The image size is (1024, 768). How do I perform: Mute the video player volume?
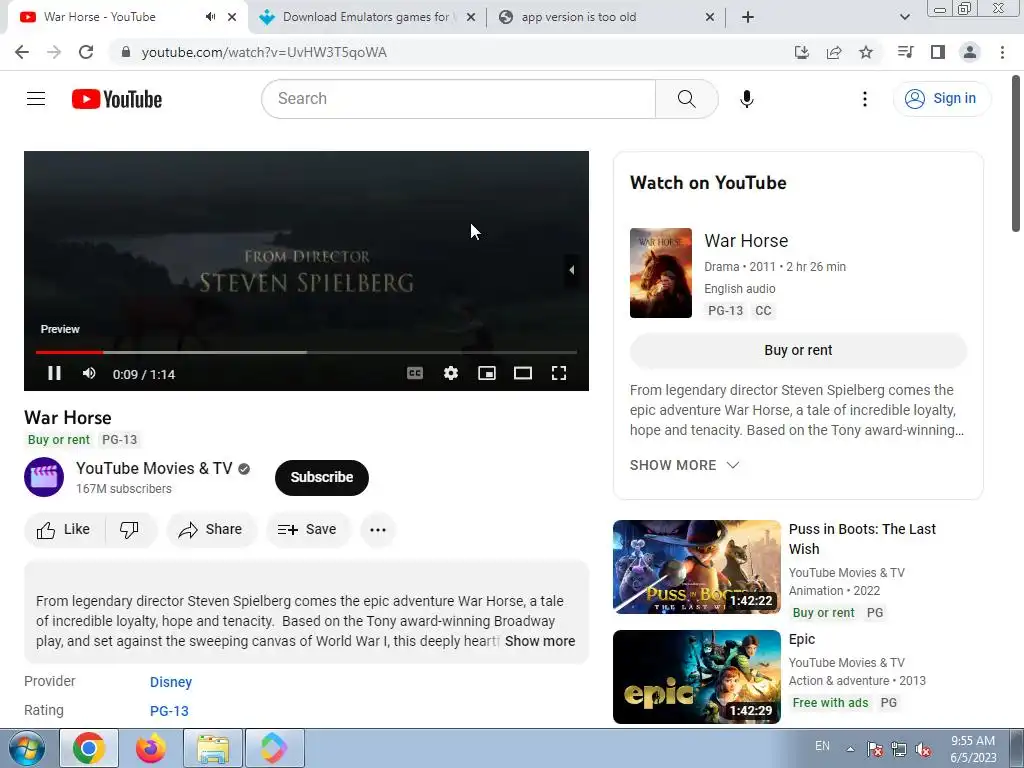(x=89, y=373)
